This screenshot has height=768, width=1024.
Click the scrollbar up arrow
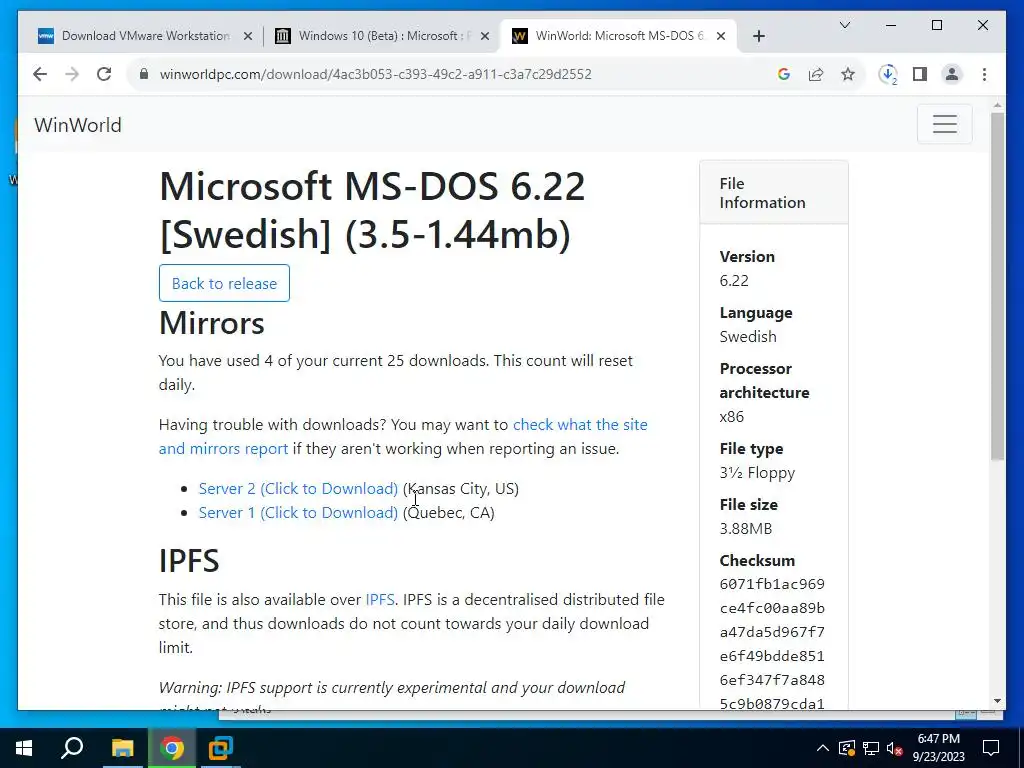[x=997, y=104]
